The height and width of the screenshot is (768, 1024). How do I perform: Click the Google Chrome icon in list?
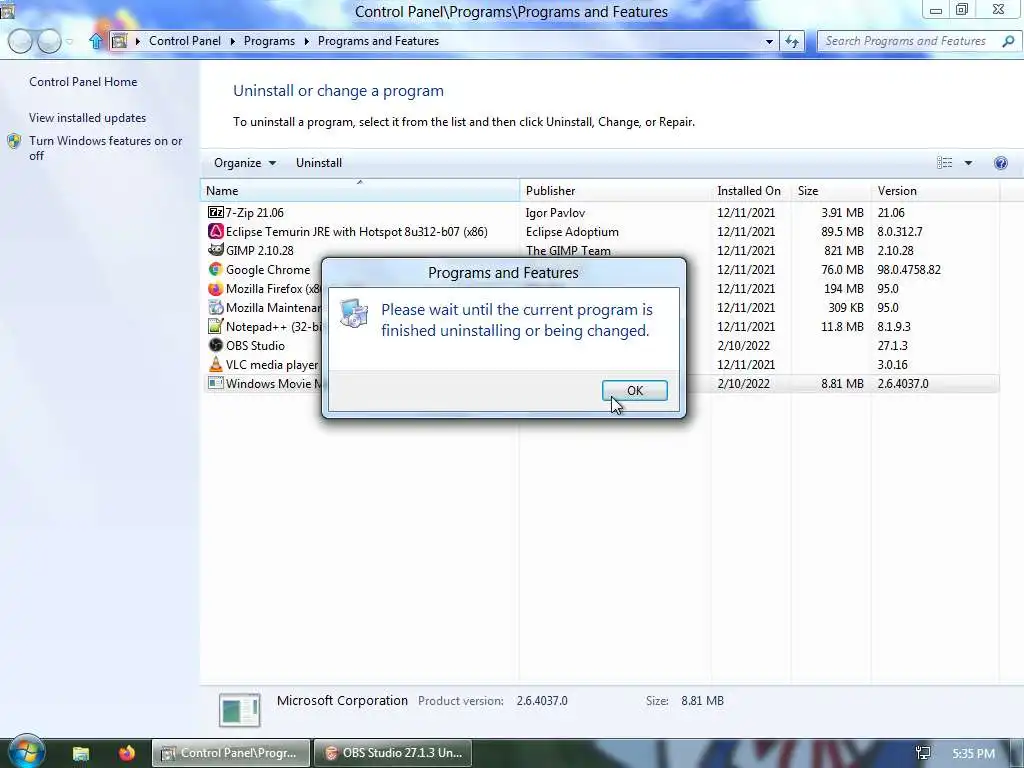(x=216, y=269)
